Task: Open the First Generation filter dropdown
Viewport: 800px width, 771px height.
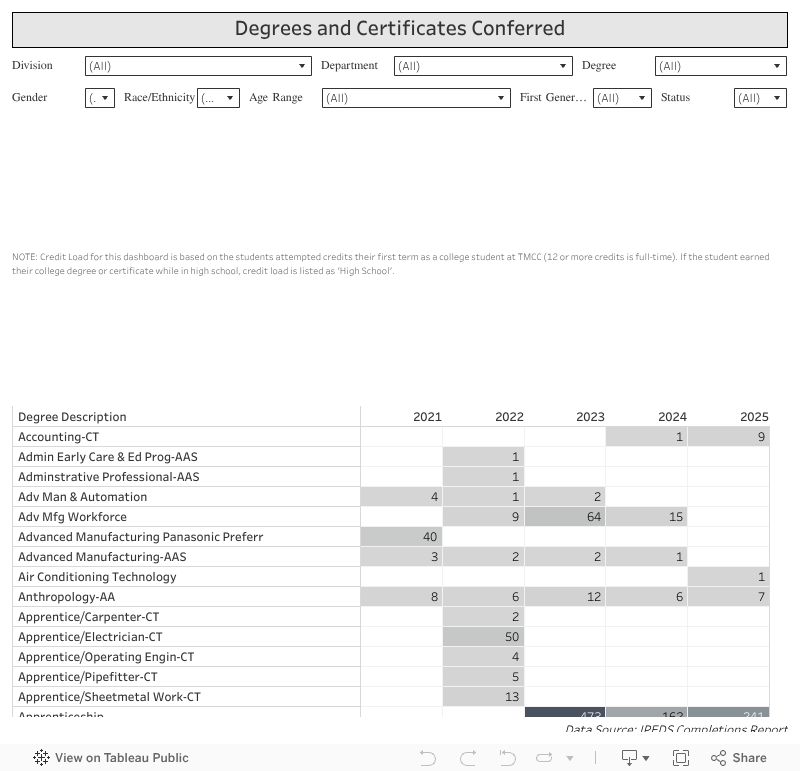Action: (x=622, y=98)
